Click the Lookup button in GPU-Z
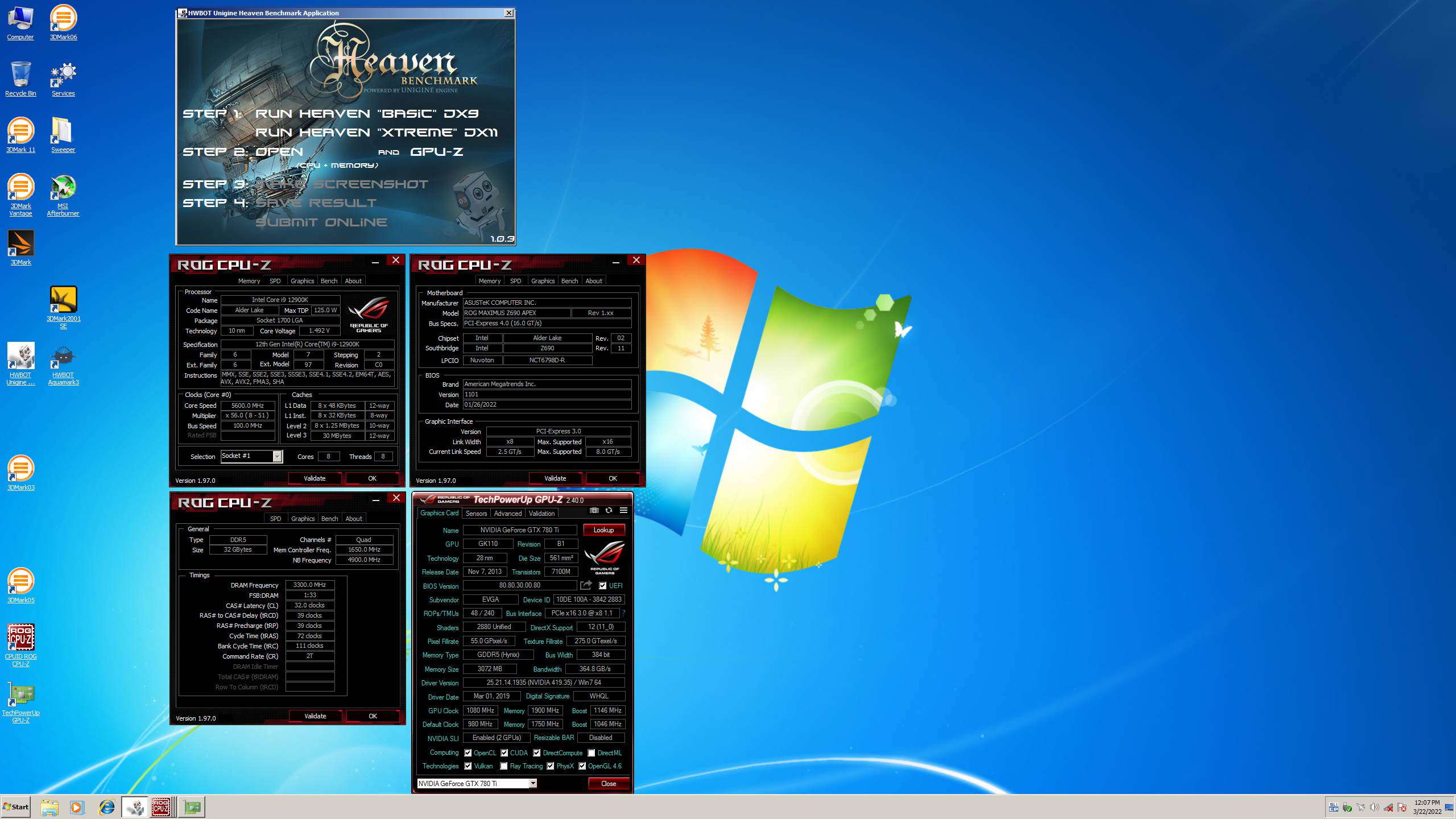Viewport: 1456px width, 819px height. [603, 530]
